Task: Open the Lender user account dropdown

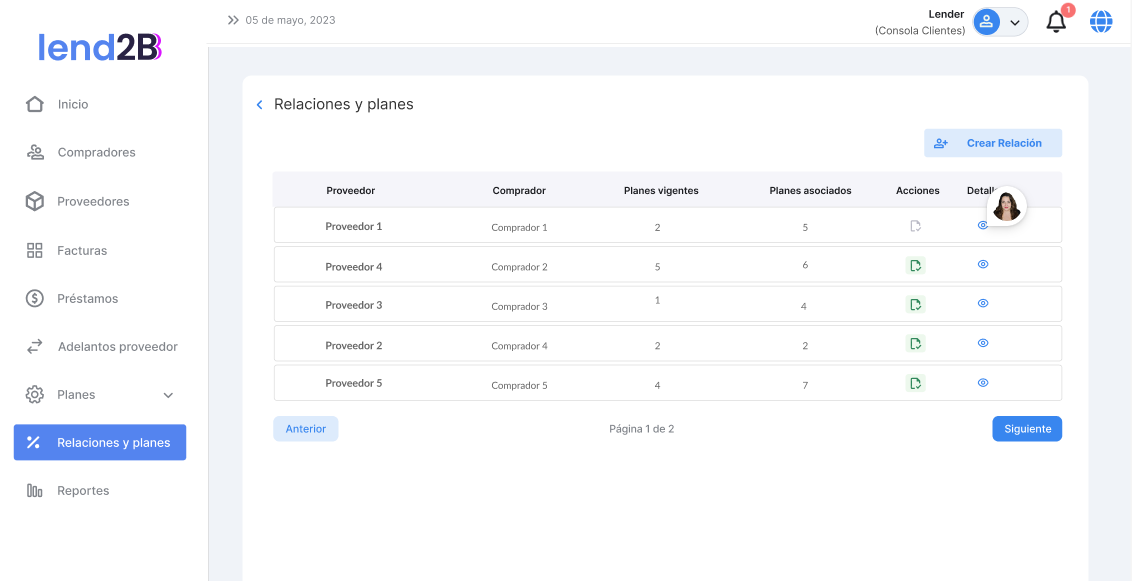Action: click(1000, 22)
